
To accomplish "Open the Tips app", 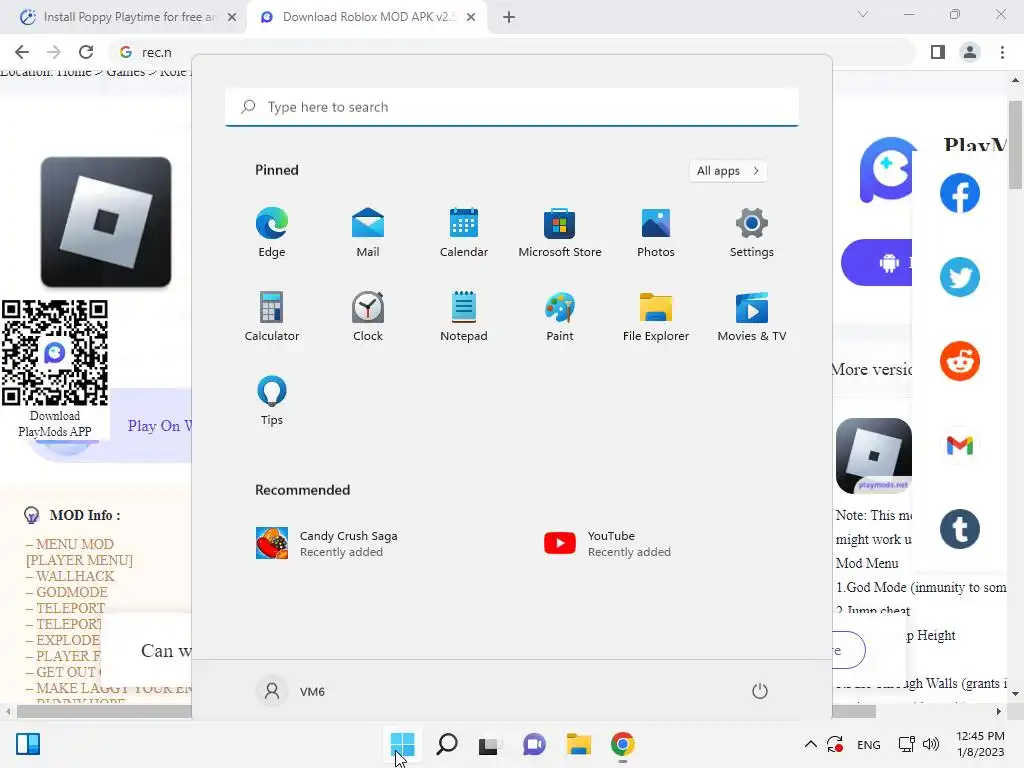I will (x=272, y=400).
